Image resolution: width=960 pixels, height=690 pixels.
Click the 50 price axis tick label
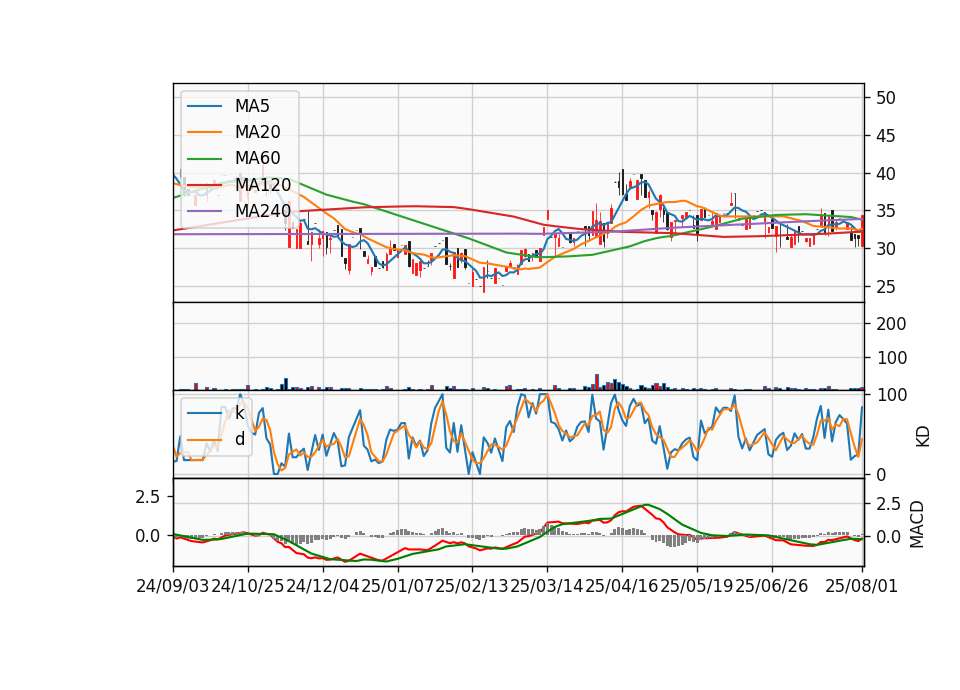pos(885,98)
